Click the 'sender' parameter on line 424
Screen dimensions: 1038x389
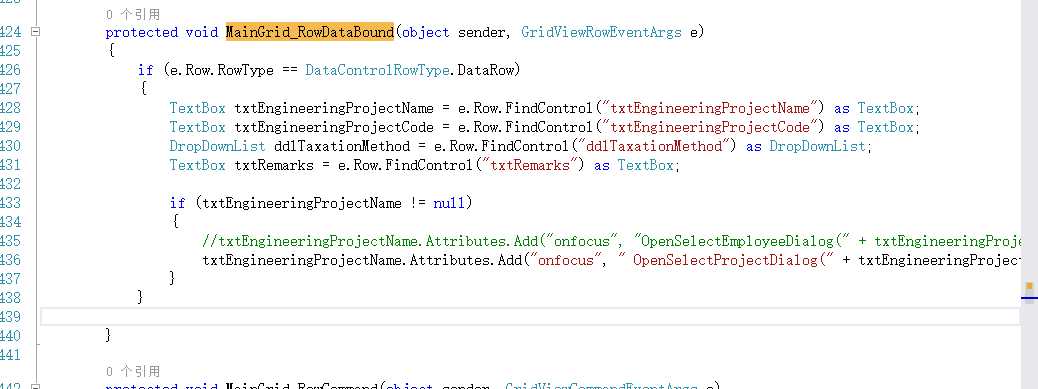(x=483, y=32)
